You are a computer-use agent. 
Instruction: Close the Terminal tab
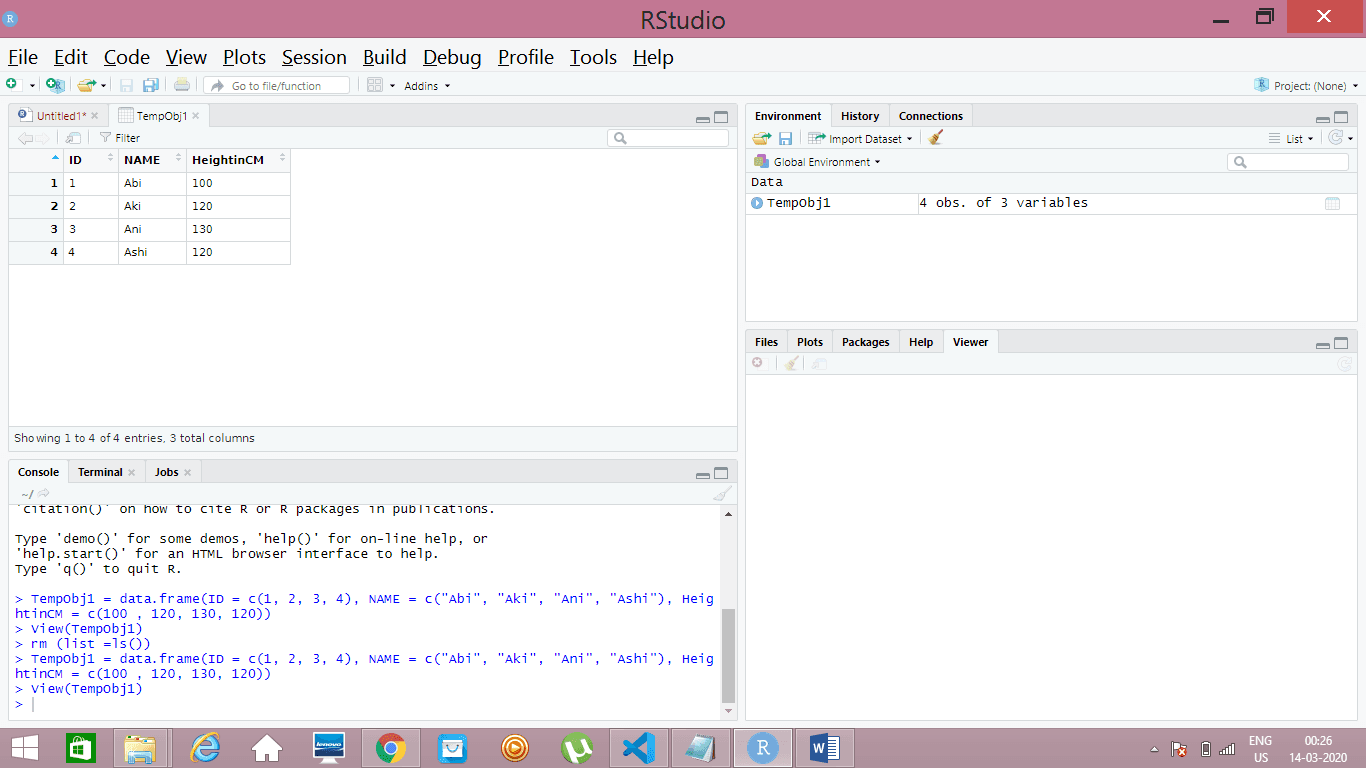coord(131,473)
